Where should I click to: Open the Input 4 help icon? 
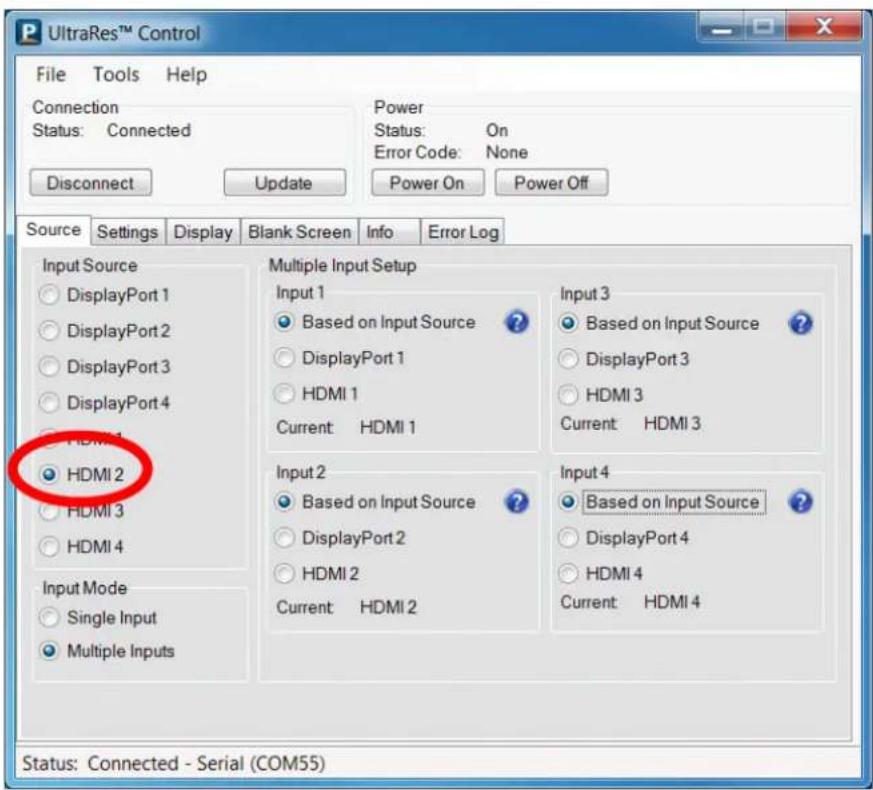tap(801, 502)
